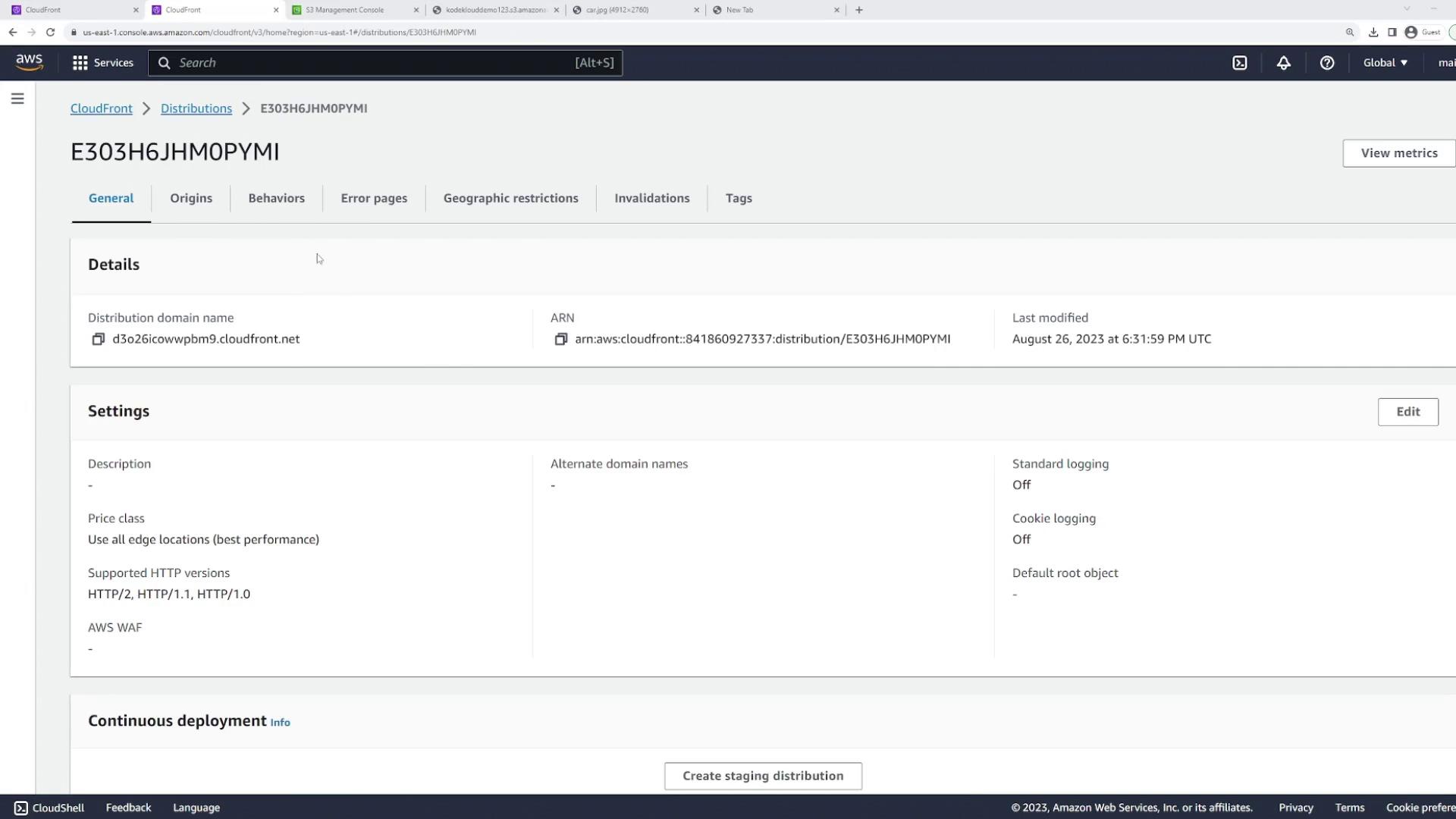The image size is (1456, 819).
Task: Click the View metrics button
Action: point(1398,153)
